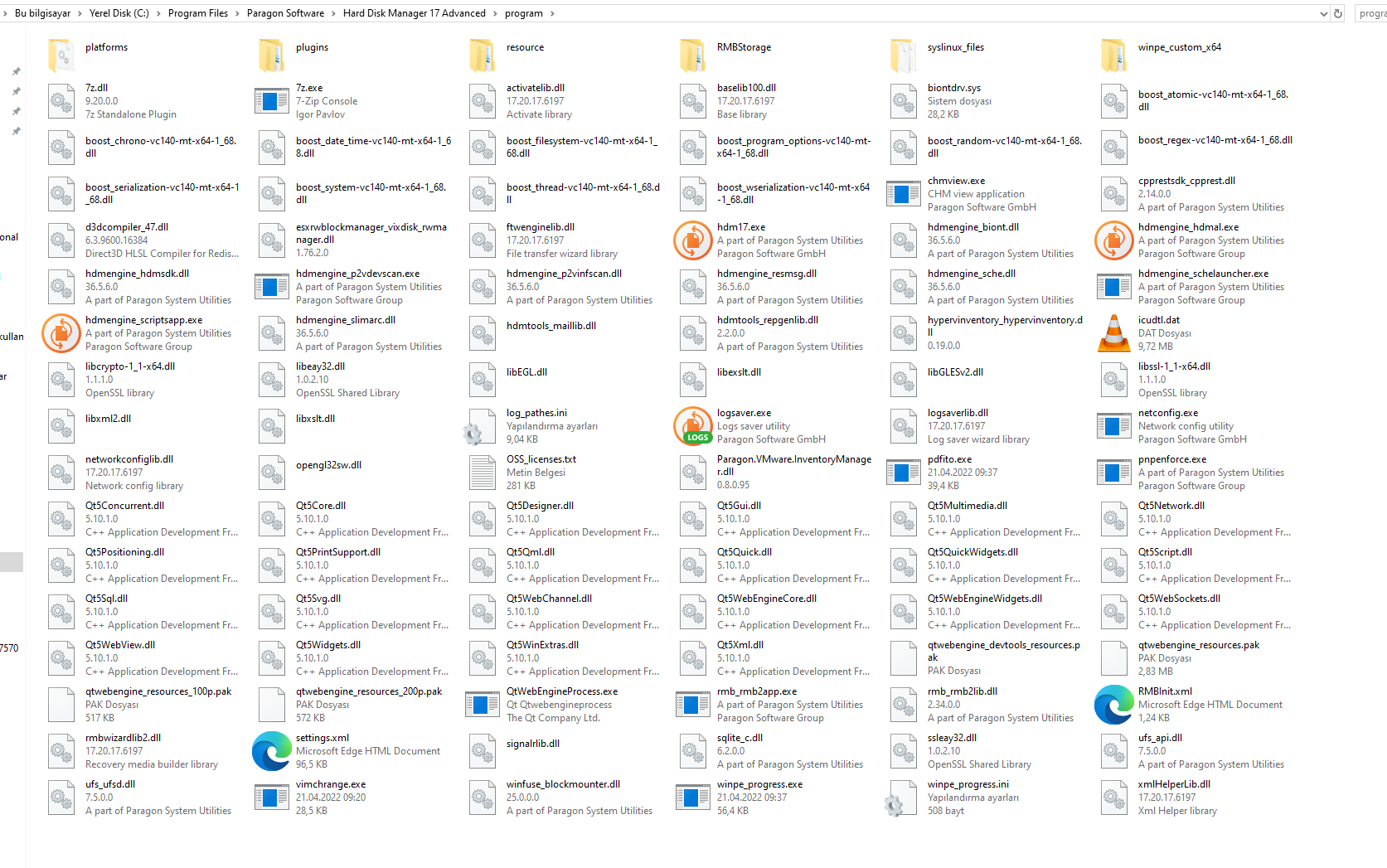The height and width of the screenshot is (868, 1387).
Task: Select the file named rmbwizardlib2.dll
Action: point(123,738)
